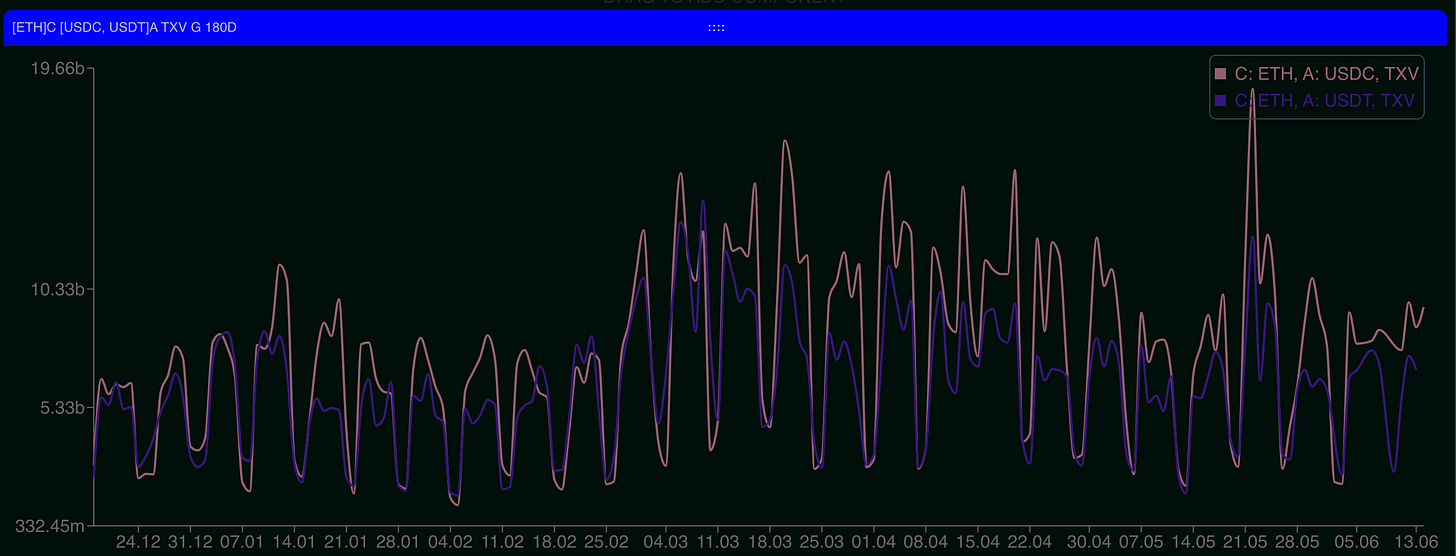This screenshot has width=1456, height=556.
Task: Click x-axis date 18.03
Action: coord(769,542)
